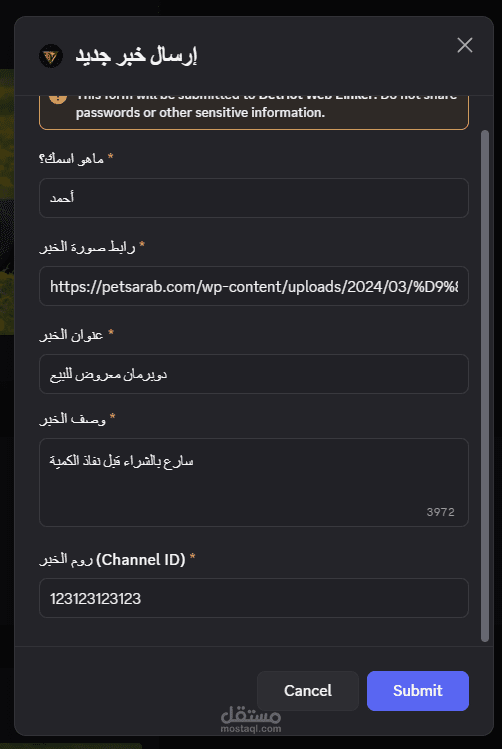The height and width of the screenshot is (749, 502).
Task: Focus the news description text area
Action: click(254, 482)
